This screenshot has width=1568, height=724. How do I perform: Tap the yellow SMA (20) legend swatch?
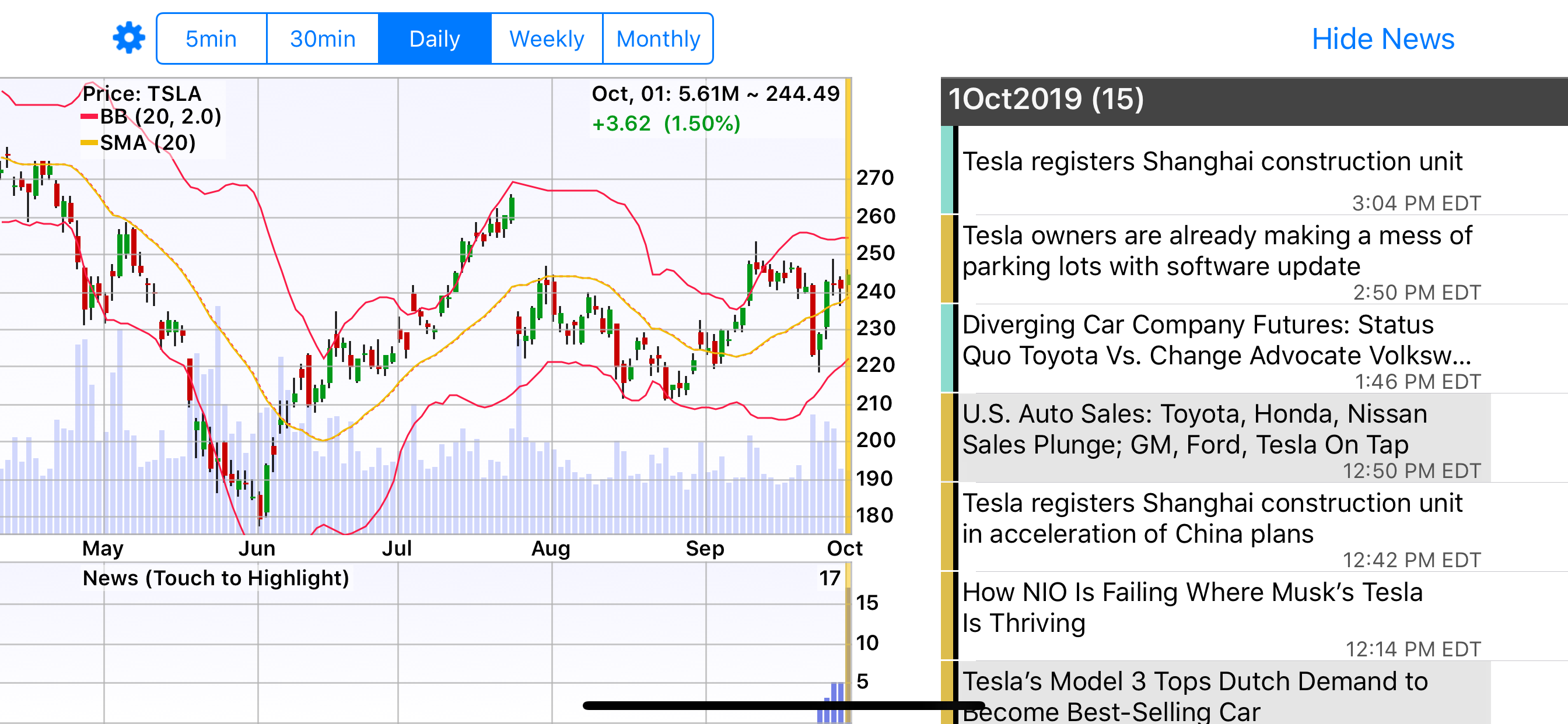pyautogui.click(x=89, y=143)
